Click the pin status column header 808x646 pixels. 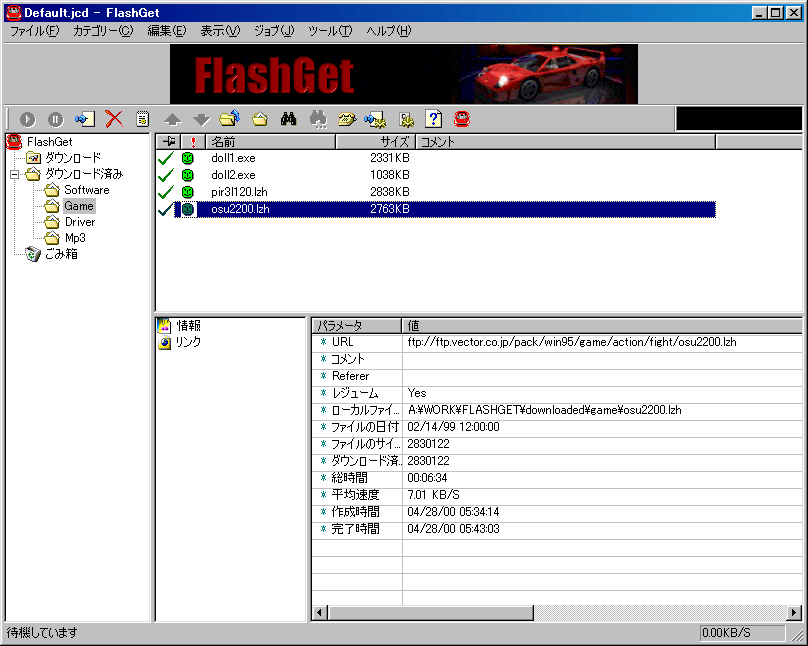[169, 142]
